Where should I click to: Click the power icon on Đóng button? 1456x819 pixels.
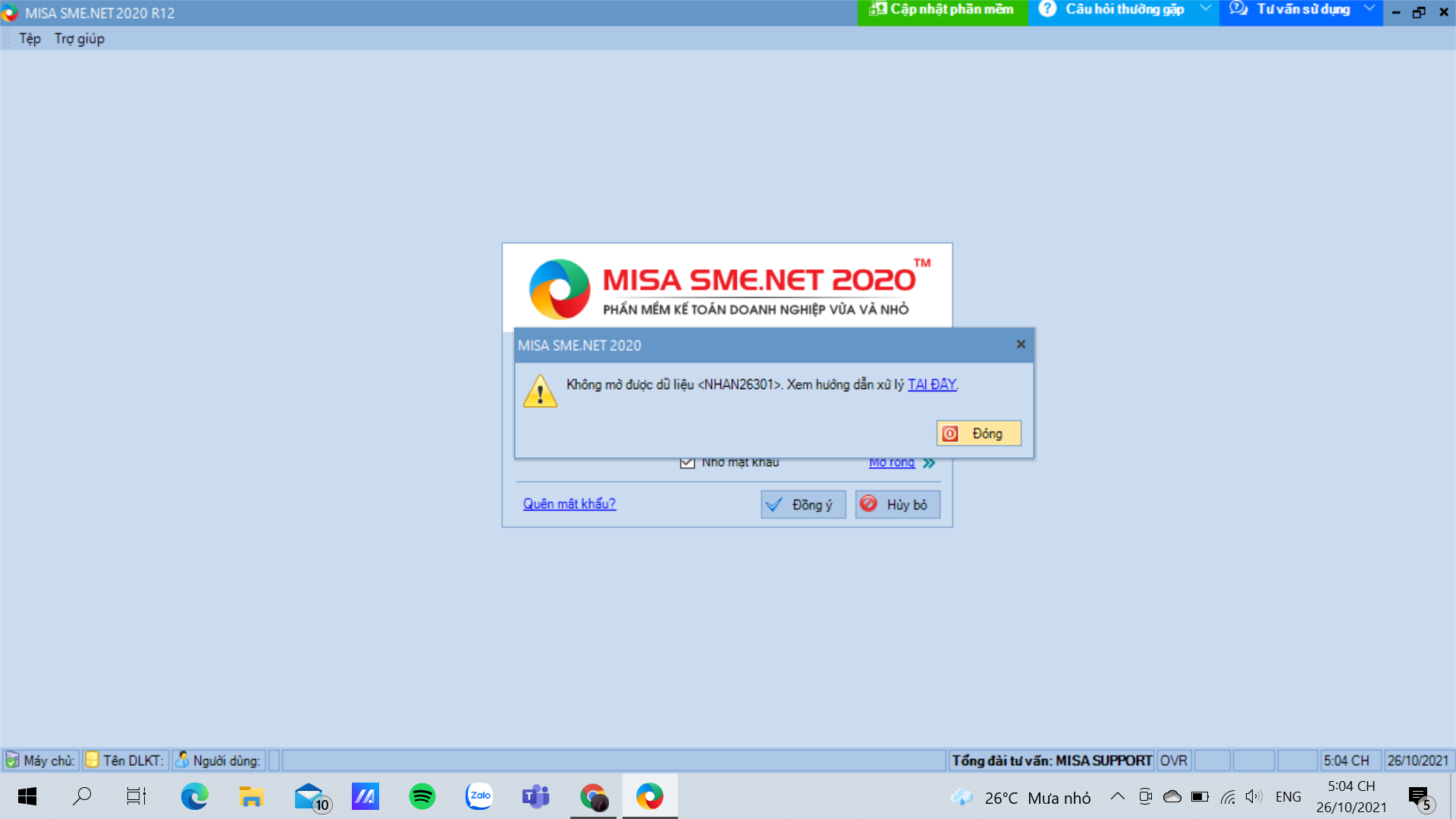(x=950, y=433)
